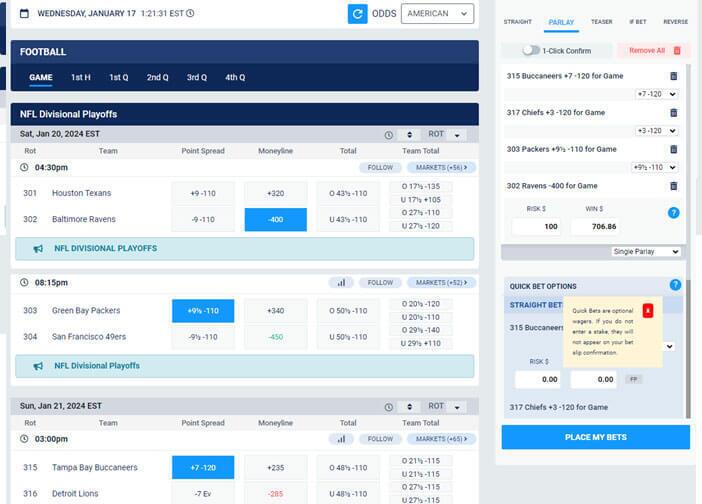
Task: Delete the 303 Packers +9½ selection
Action: [x=673, y=149]
